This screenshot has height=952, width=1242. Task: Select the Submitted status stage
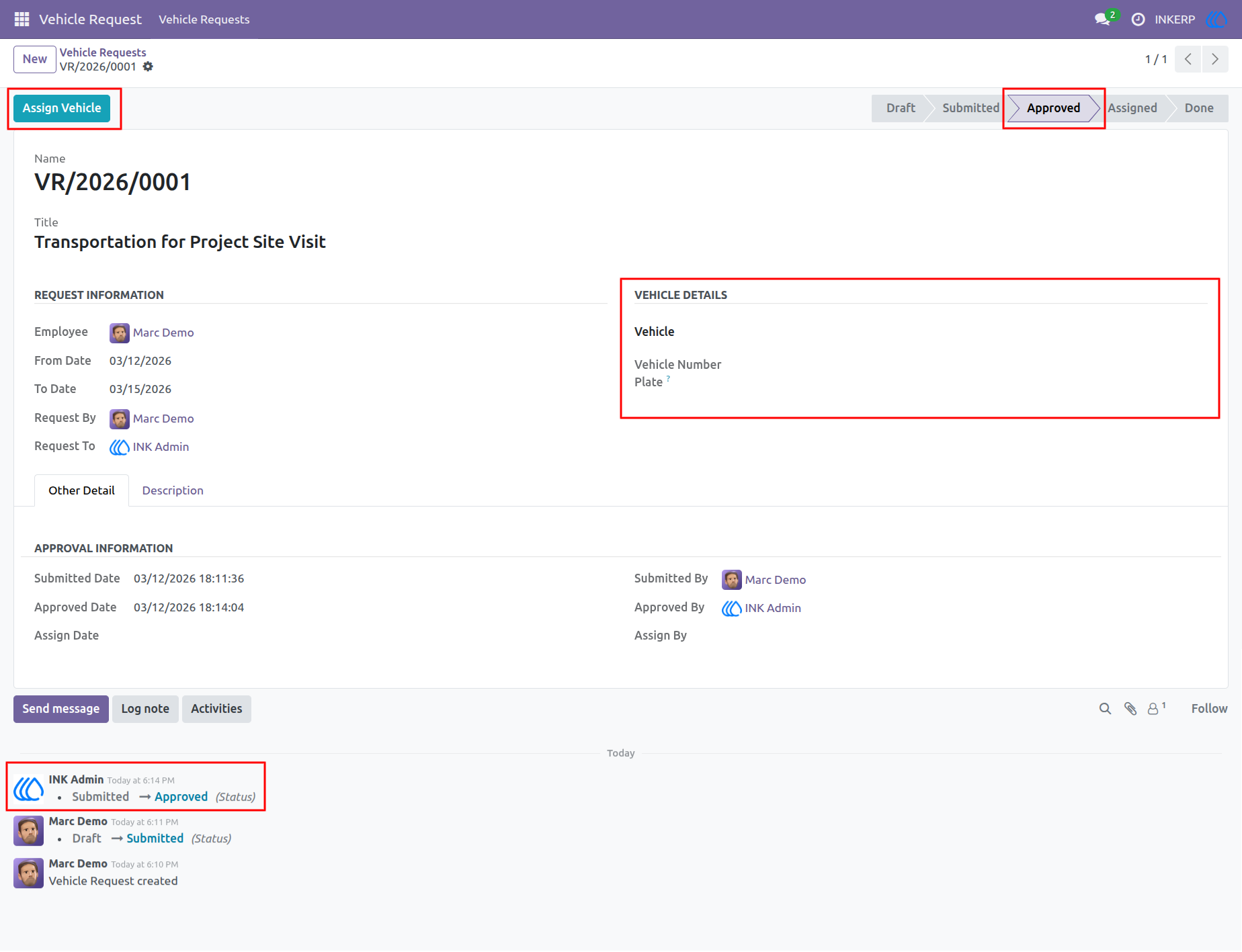coord(970,108)
